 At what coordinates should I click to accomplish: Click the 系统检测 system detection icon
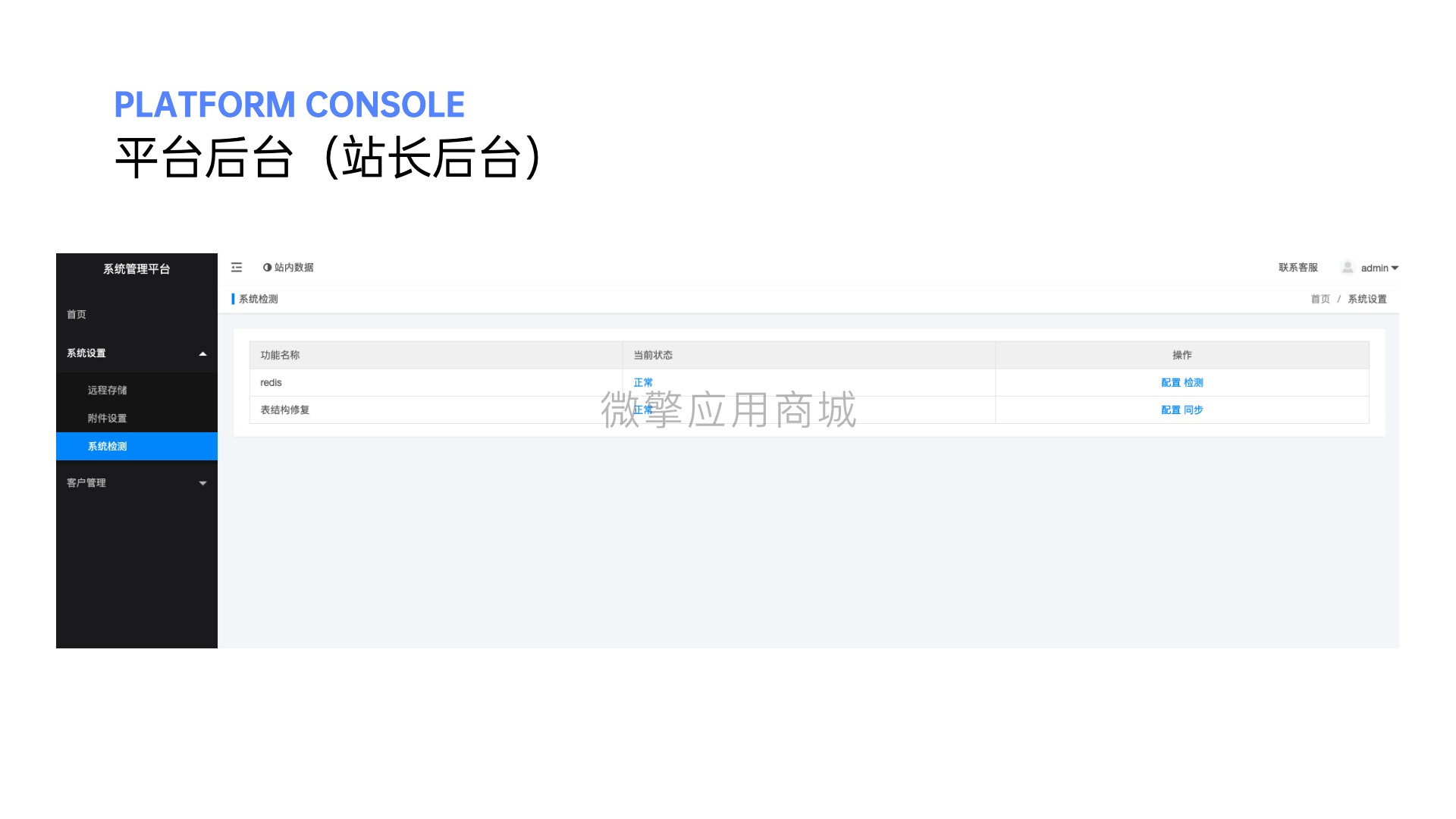pos(108,446)
